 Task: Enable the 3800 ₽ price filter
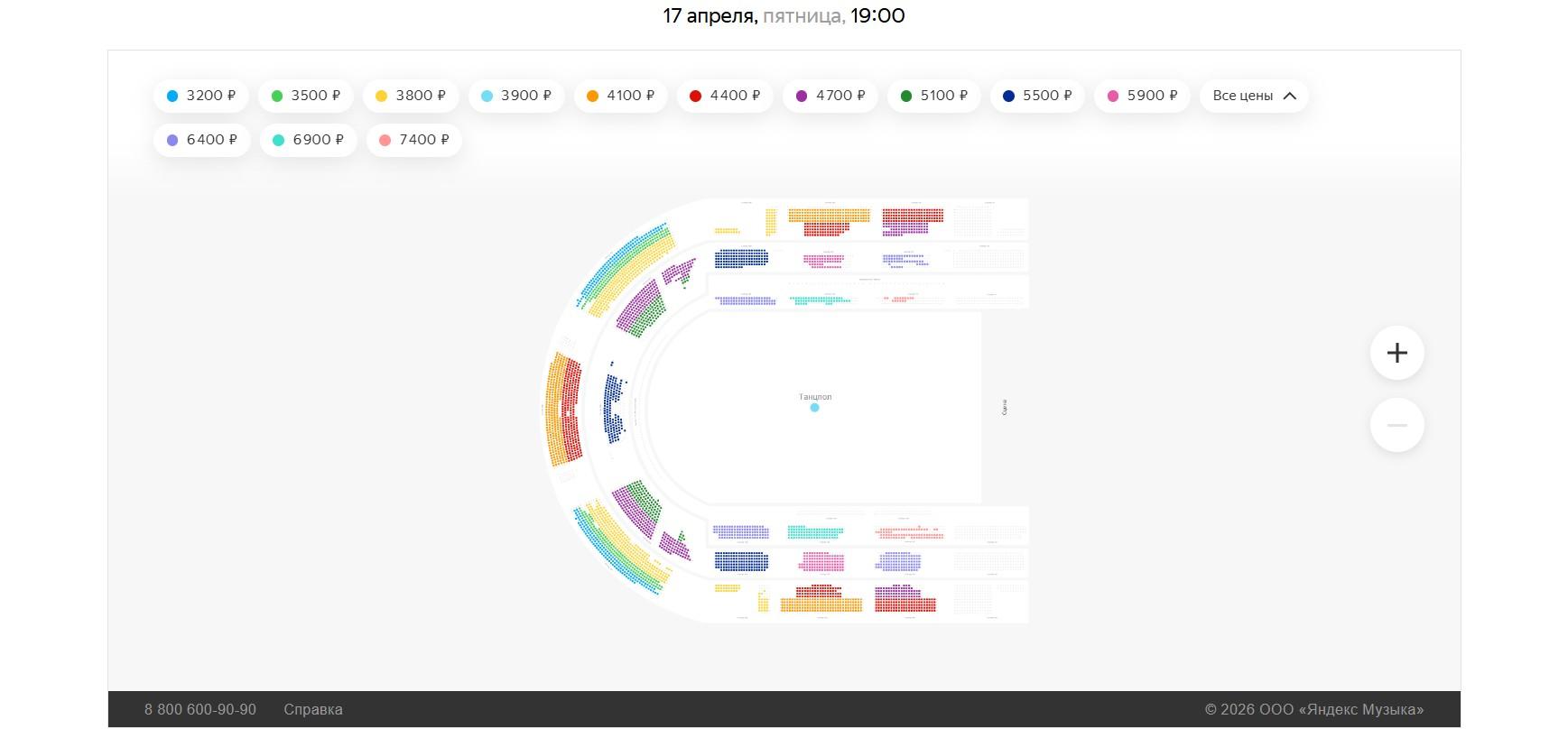tap(411, 96)
